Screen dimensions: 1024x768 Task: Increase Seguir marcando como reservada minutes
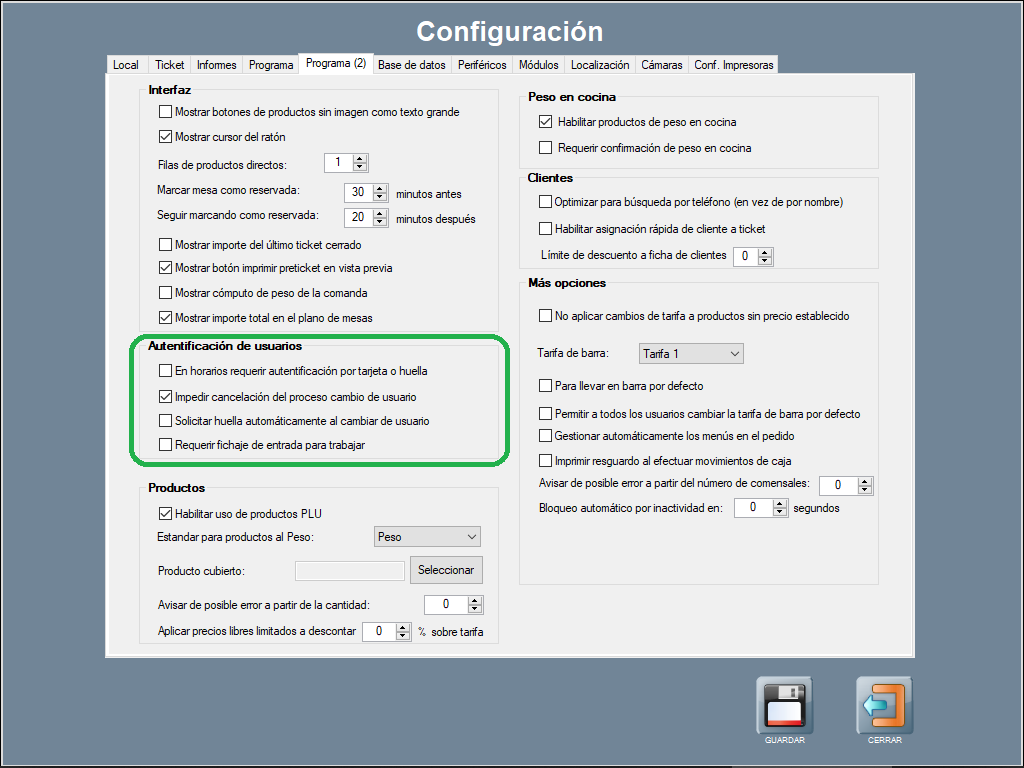(x=380, y=213)
